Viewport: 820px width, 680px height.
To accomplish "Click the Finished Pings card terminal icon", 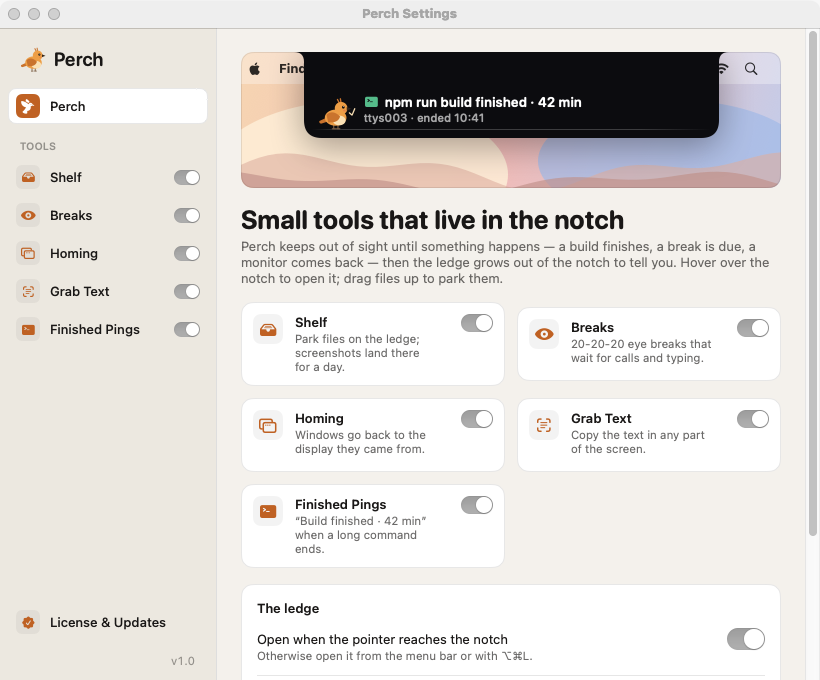I will [268, 511].
